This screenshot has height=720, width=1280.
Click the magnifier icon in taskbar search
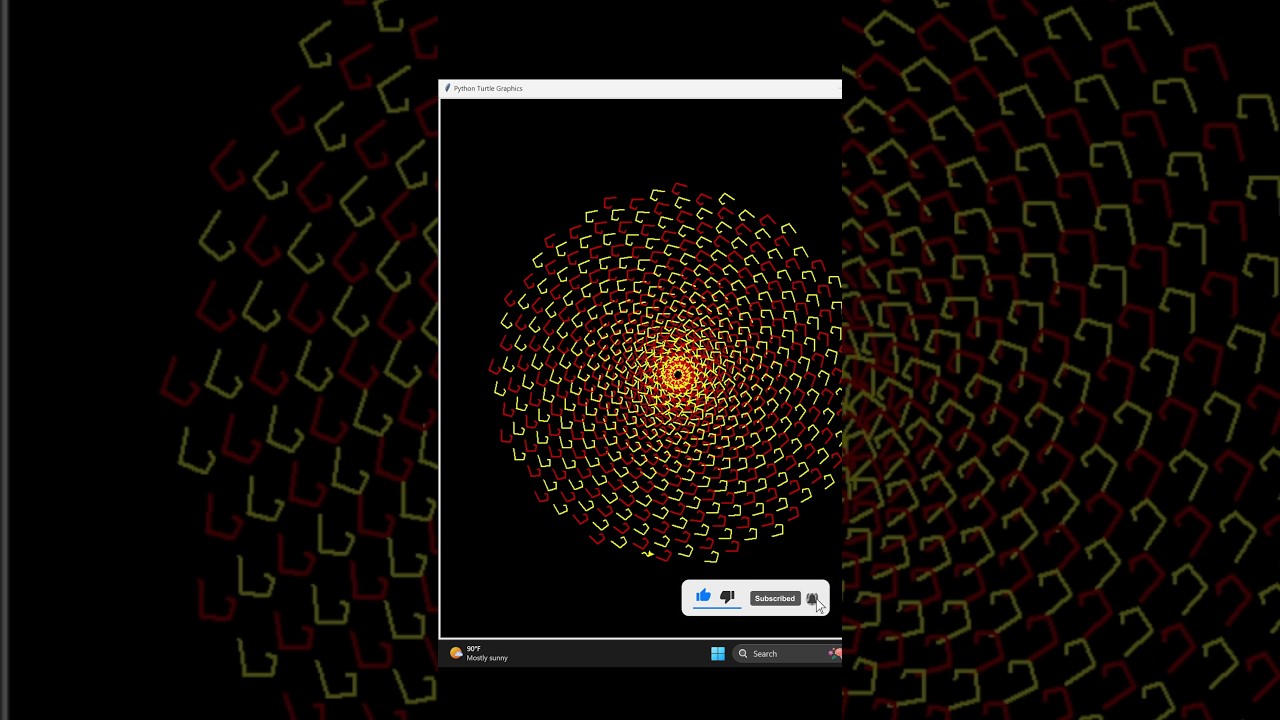pos(743,653)
